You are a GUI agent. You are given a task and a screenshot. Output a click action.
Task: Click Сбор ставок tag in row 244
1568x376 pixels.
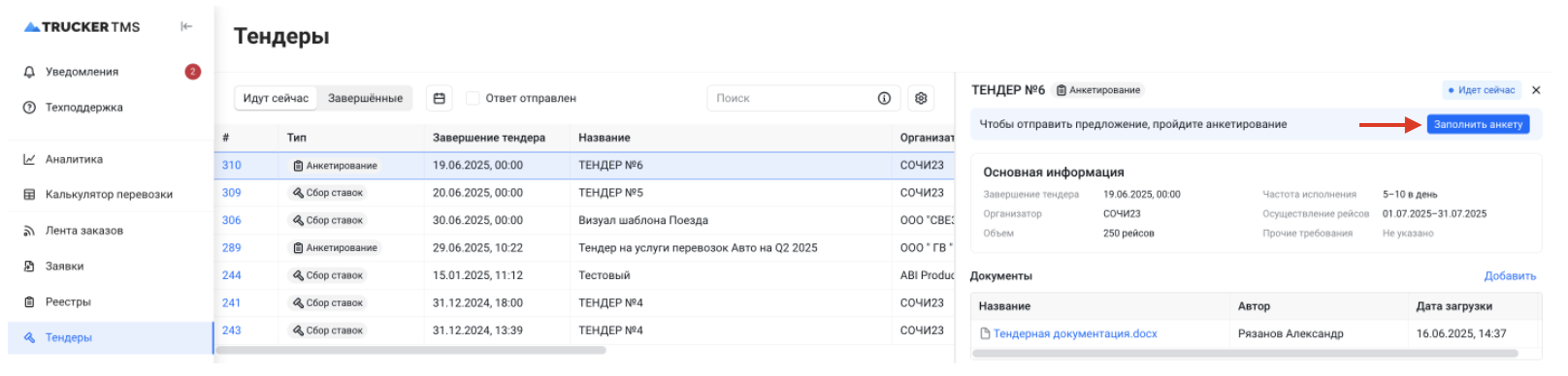click(328, 275)
